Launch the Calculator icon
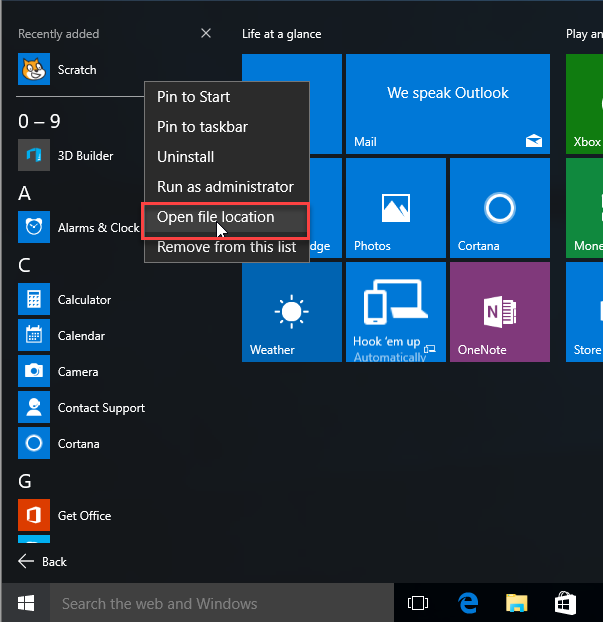603x622 pixels. (34, 299)
